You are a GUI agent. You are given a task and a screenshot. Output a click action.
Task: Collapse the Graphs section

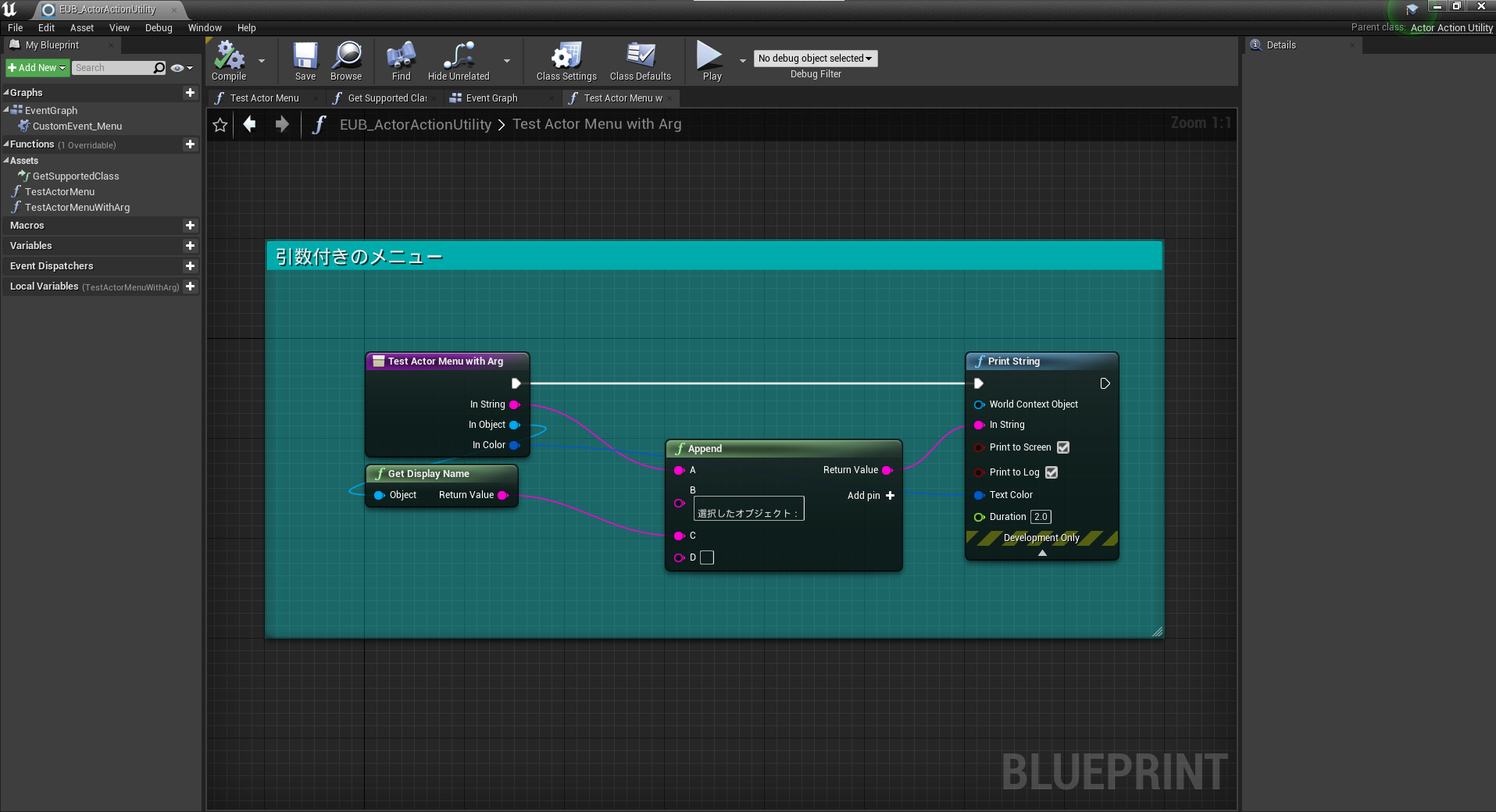coord(6,92)
